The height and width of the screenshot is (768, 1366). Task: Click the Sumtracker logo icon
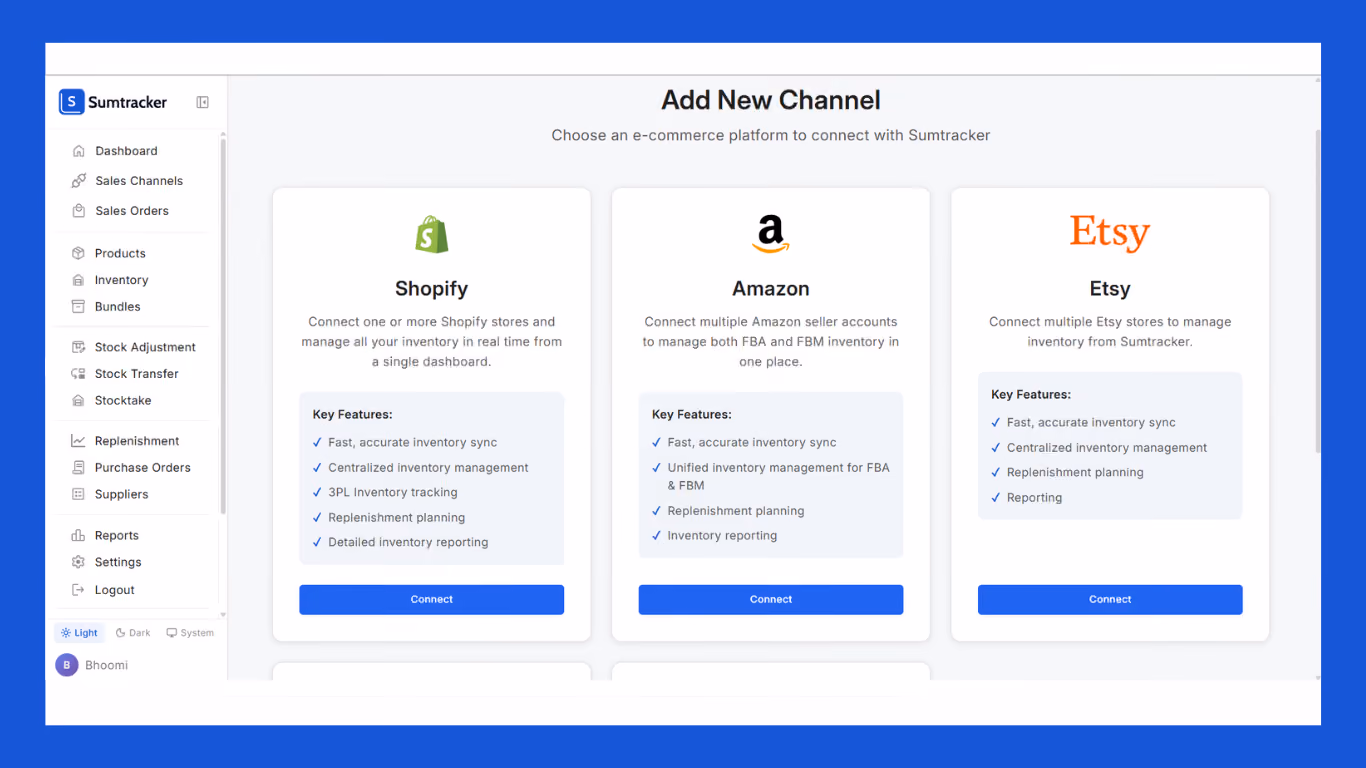pyautogui.click(x=71, y=102)
